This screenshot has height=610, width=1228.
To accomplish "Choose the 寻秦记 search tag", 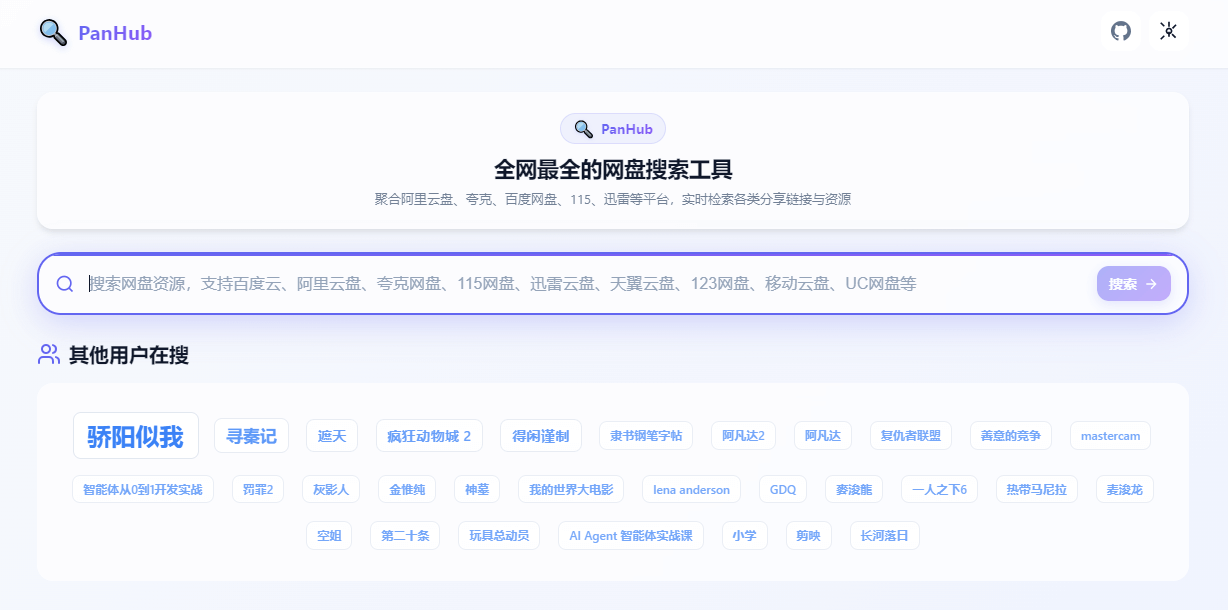I will tap(251, 436).
